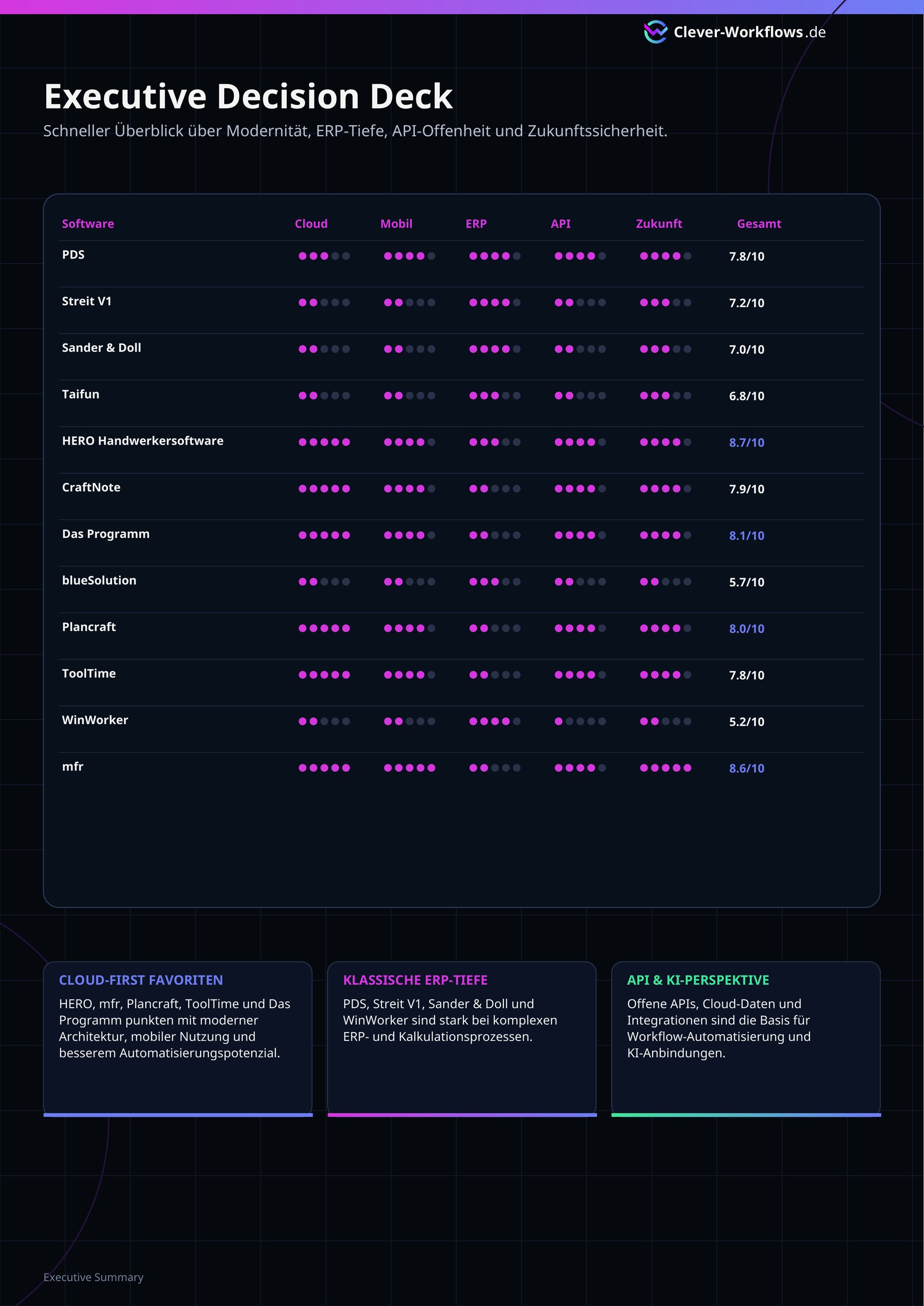The image size is (924, 1306).
Task: Click the 8.7/10 score for HERO
Action: (746, 443)
